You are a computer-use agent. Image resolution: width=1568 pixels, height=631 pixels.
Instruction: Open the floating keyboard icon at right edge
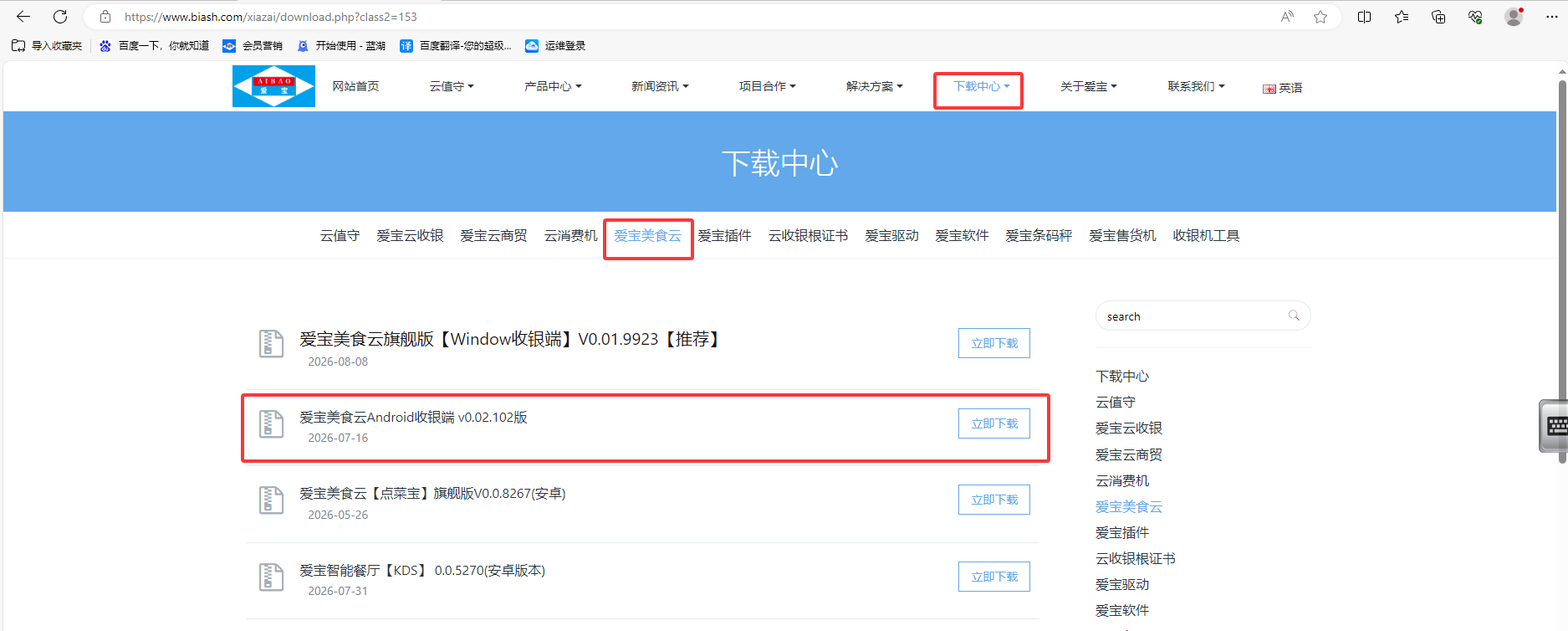coord(1555,426)
